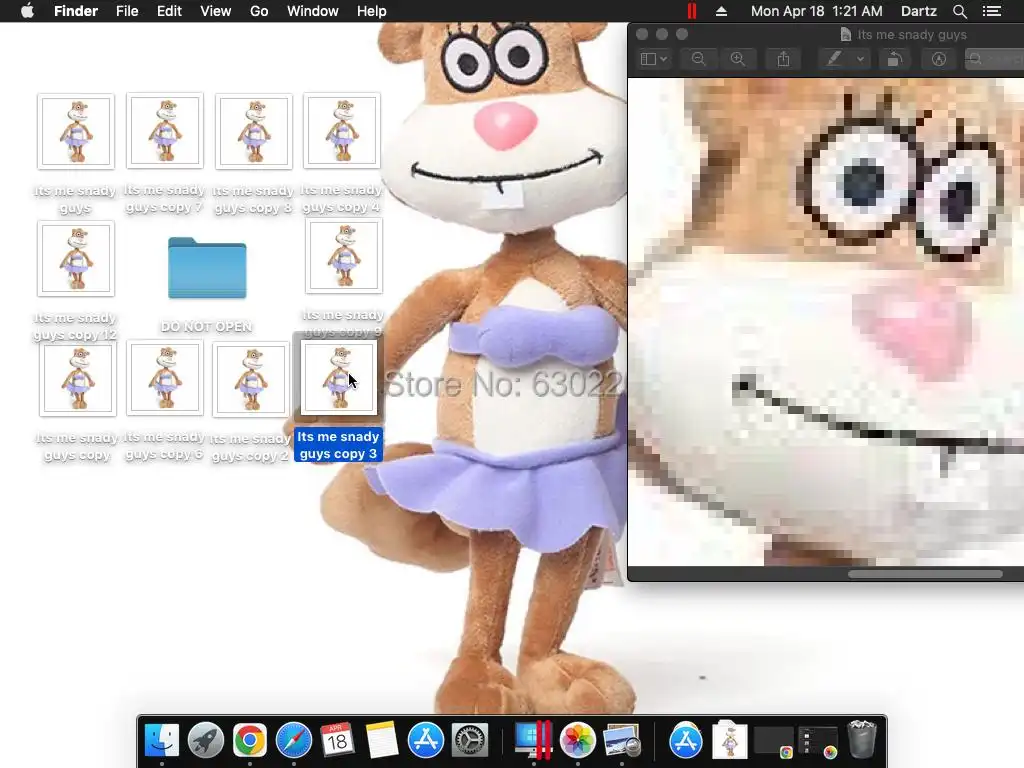Open Preview from the Dock
Image resolution: width=1024 pixels, height=768 pixels.
point(622,740)
